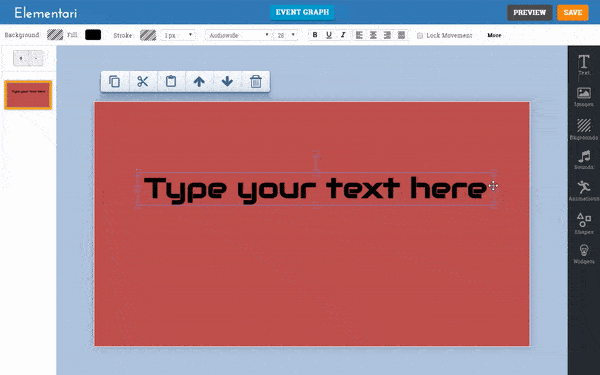Enable the Lock Movement checkbox
This screenshot has height=375, width=600.
click(x=420, y=36)
